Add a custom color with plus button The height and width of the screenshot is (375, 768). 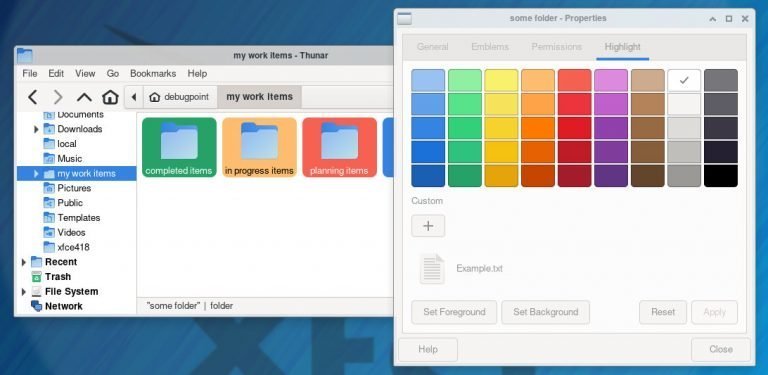pos(428,226)
